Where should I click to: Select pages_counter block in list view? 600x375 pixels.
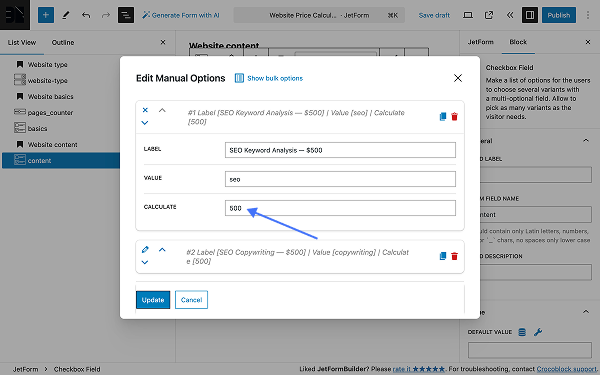50,112
